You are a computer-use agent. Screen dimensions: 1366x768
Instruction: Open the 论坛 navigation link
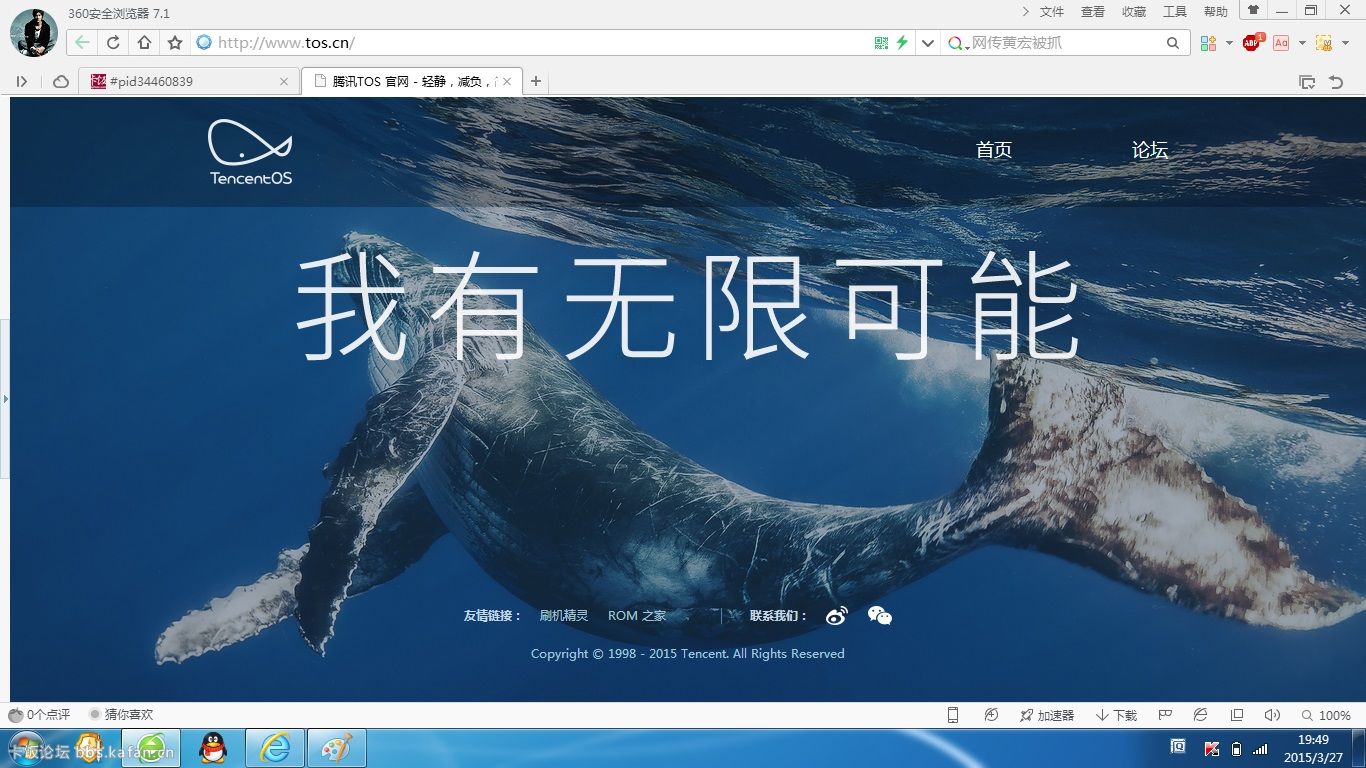[x=1149, y=150]
